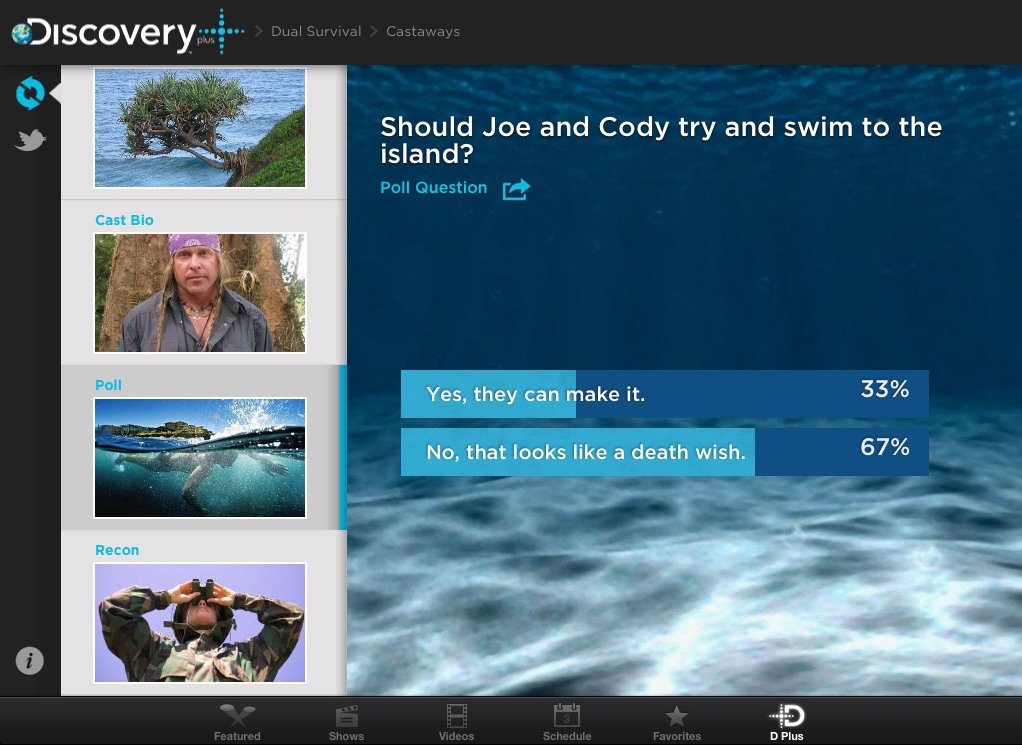Viewport: 1022px width, 745px height.
Task: Switch to the Favorites star tab
Action: [x=677, y=722]
